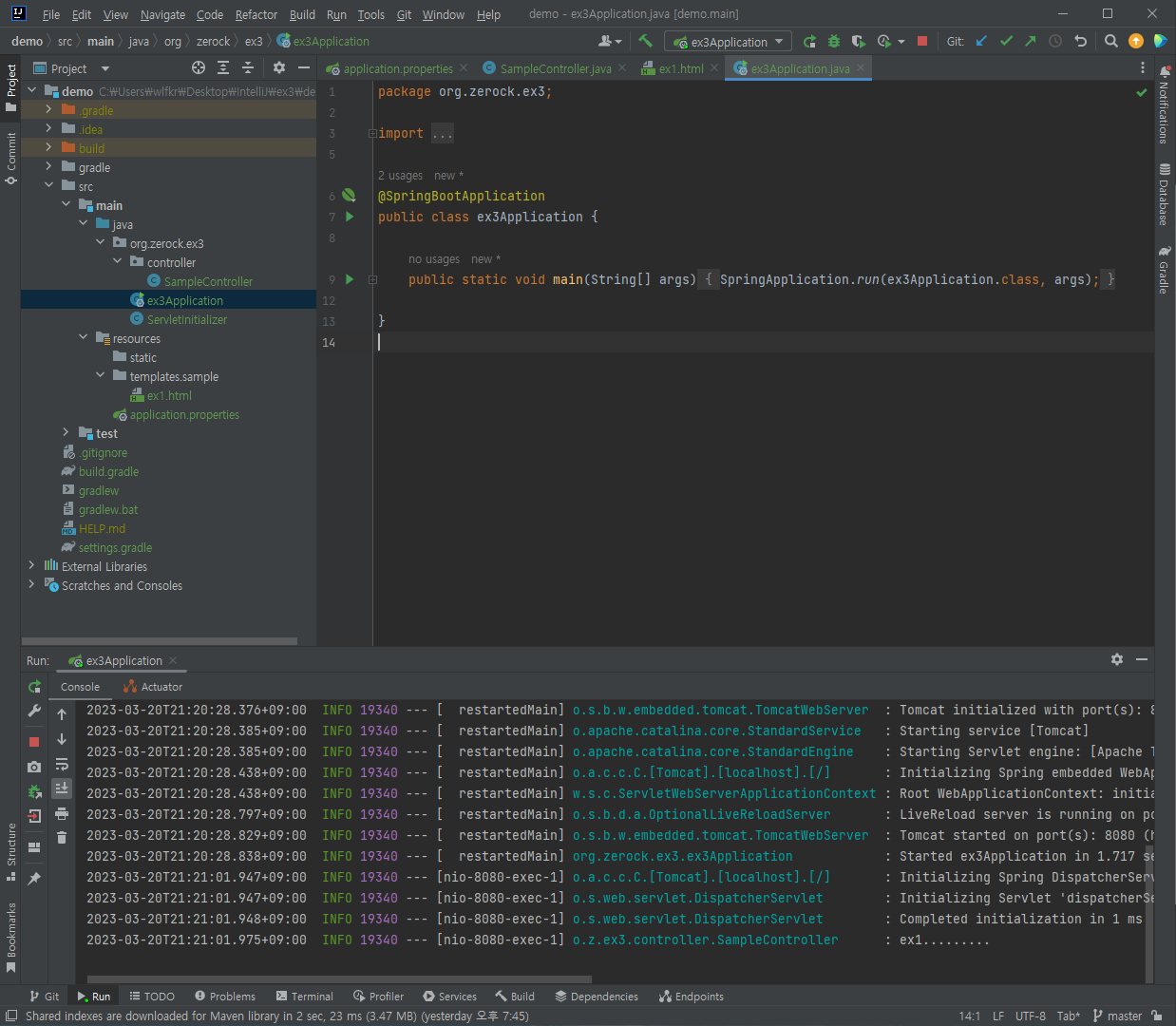Rerun ex3Application from the main toolbar
This screenshot has height=1026, width=1176.
pyautogui.click(x=809, y=41)
